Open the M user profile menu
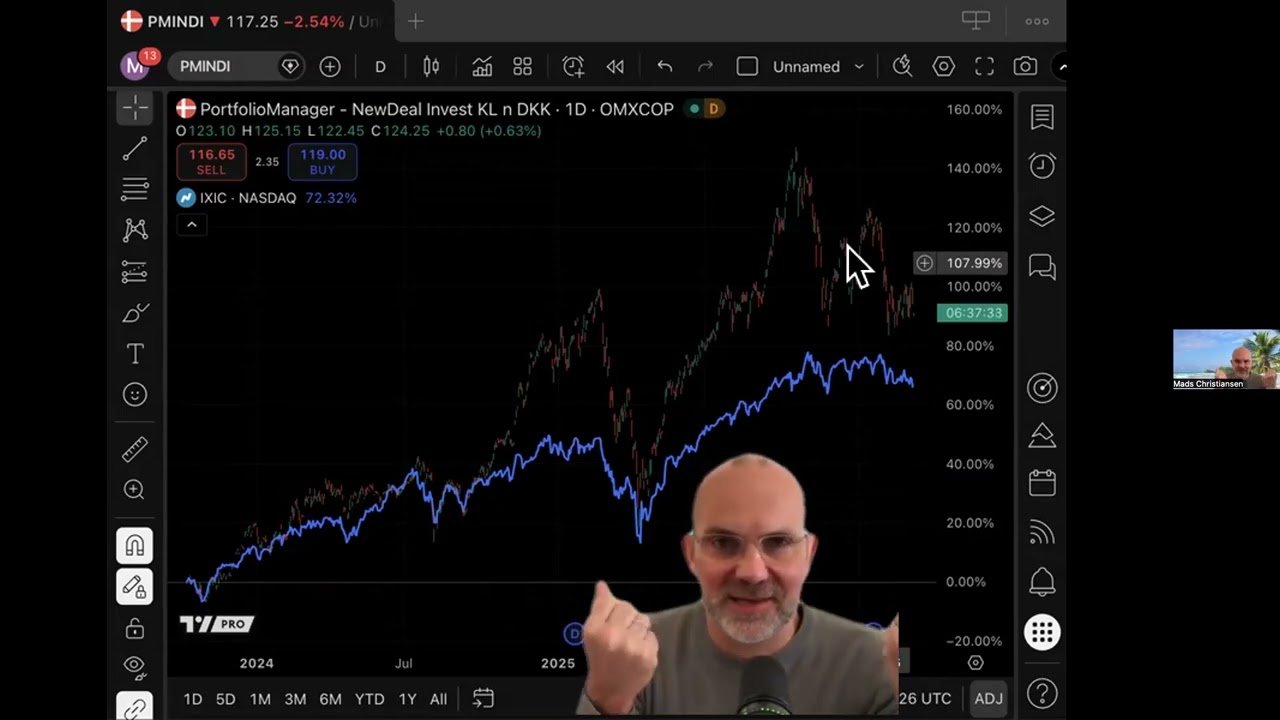 click(135, 66)
